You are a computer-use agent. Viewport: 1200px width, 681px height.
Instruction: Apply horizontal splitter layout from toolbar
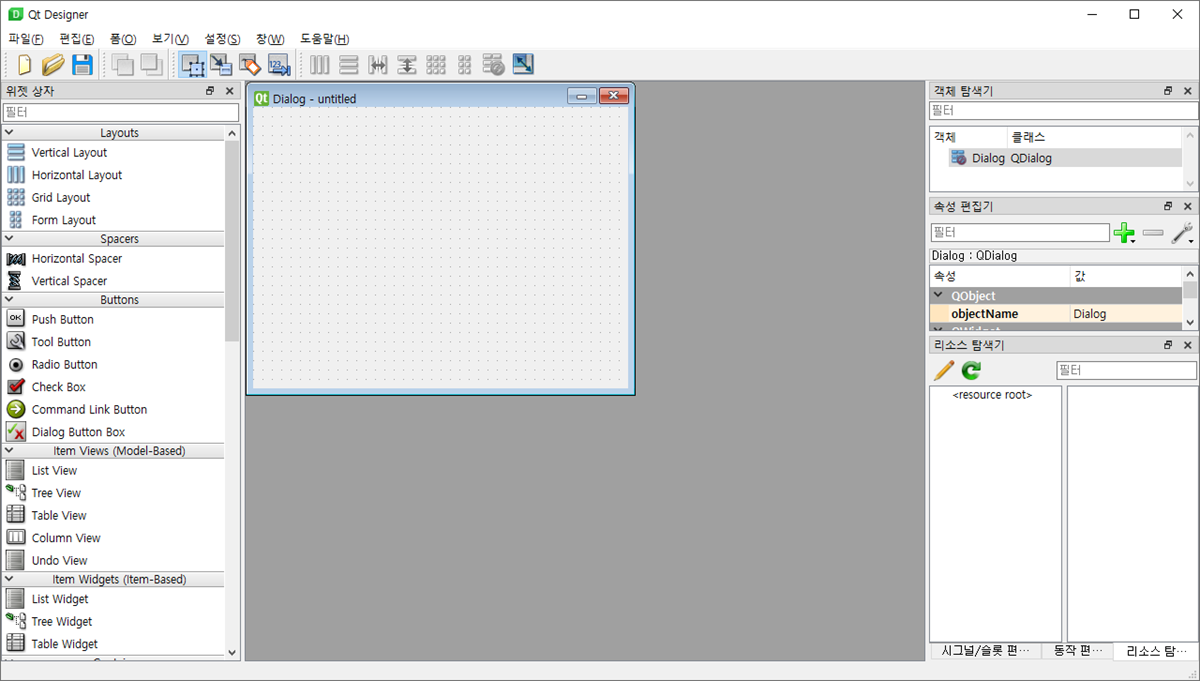pyautogui.click(x=378, y=65)
